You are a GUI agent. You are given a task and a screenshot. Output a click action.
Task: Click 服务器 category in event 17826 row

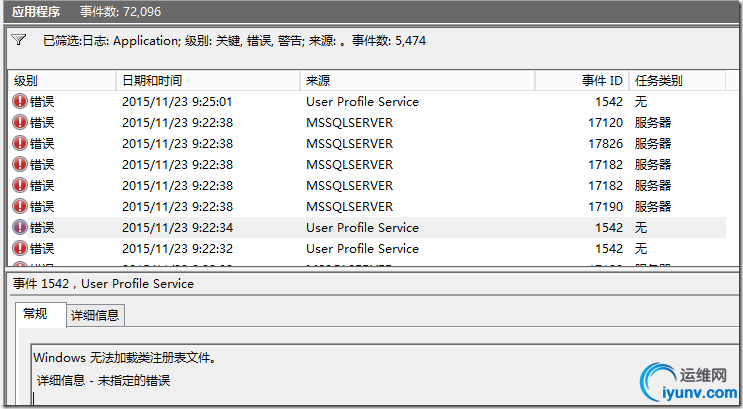(652, 143)
